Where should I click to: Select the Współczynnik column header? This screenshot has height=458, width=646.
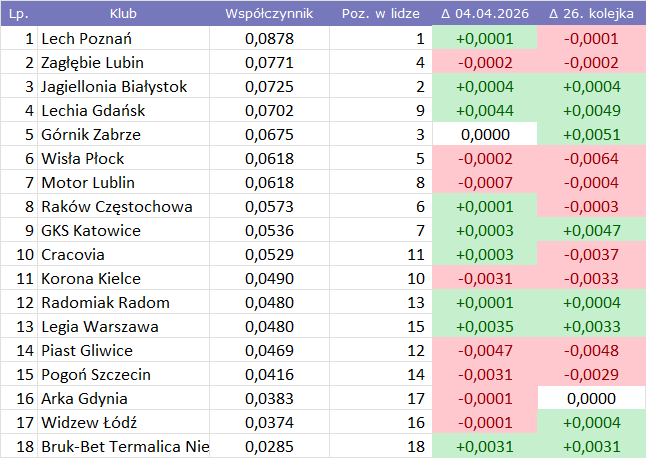(x=269, y=14)
